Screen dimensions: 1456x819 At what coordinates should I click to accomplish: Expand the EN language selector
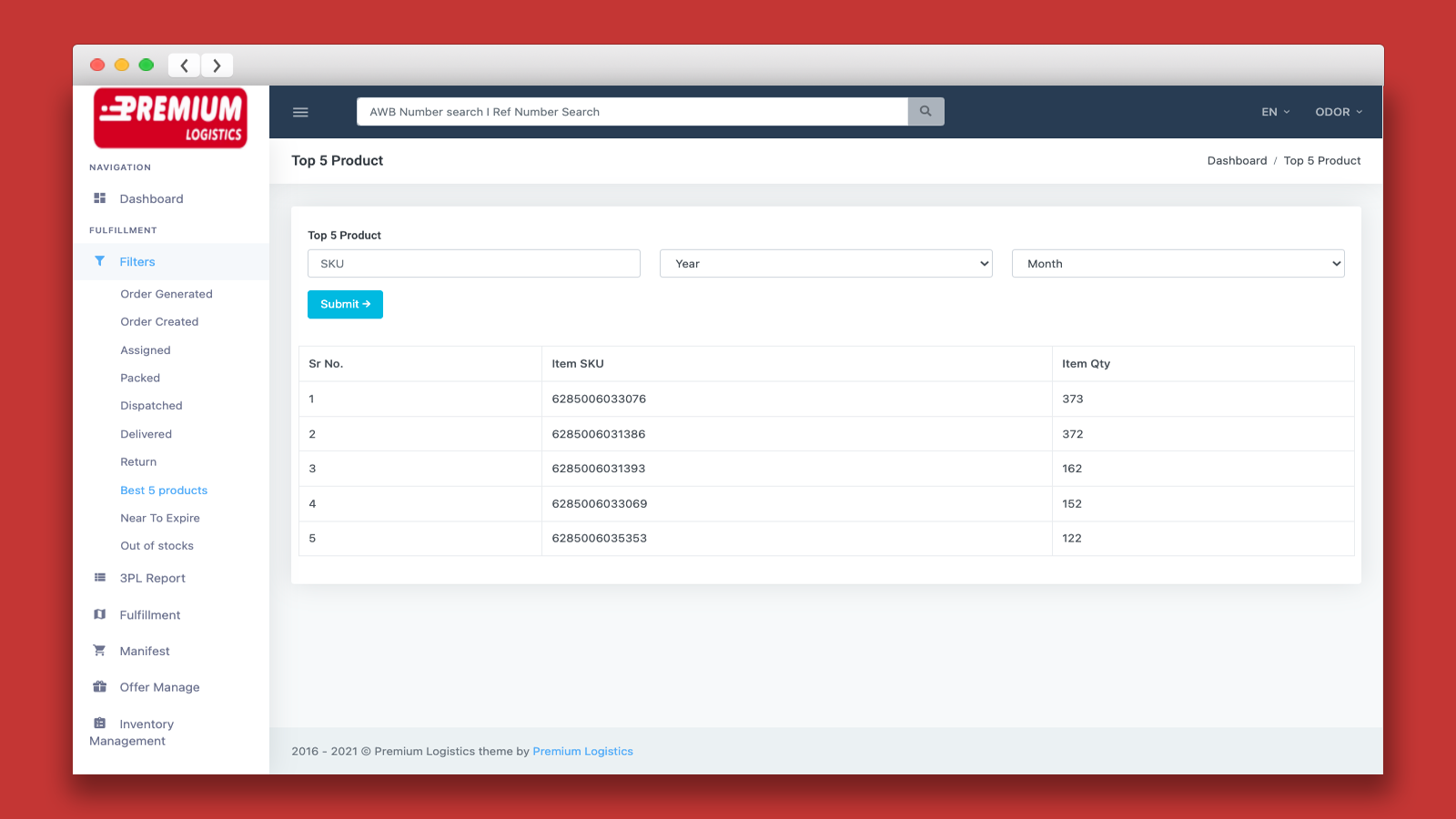1275,112
